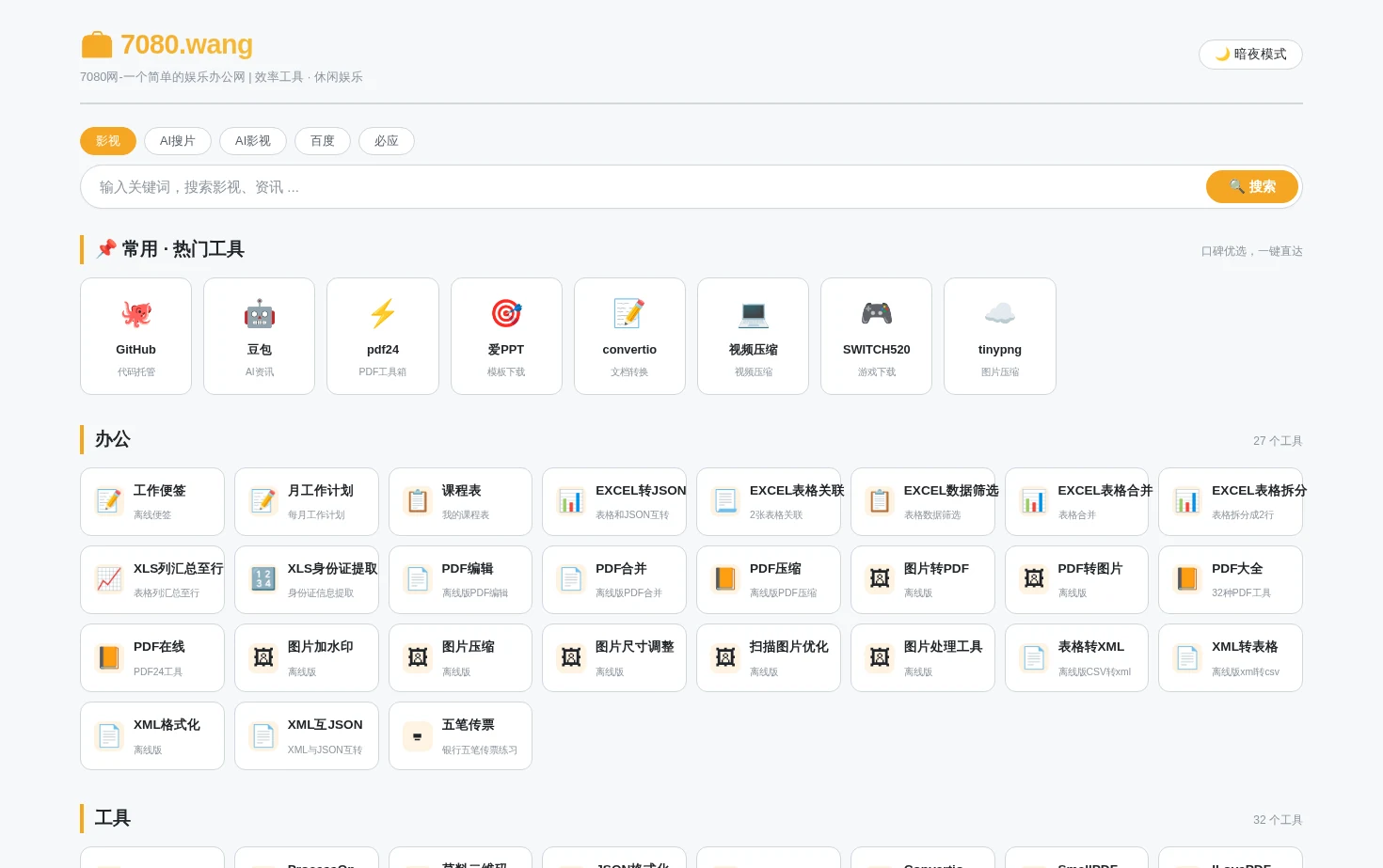The image size is (1383, 868).
Task: Open the 图片处理工具 tool link
Action: [923, 658]
